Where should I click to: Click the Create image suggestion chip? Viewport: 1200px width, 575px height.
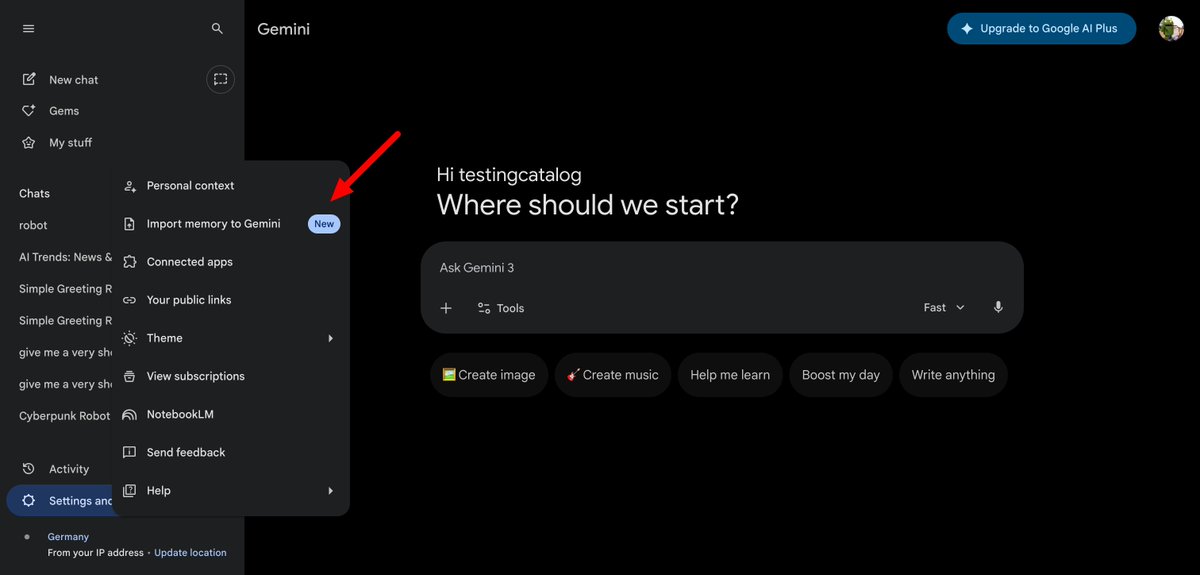pyautogui.click(x=489, y=375)
